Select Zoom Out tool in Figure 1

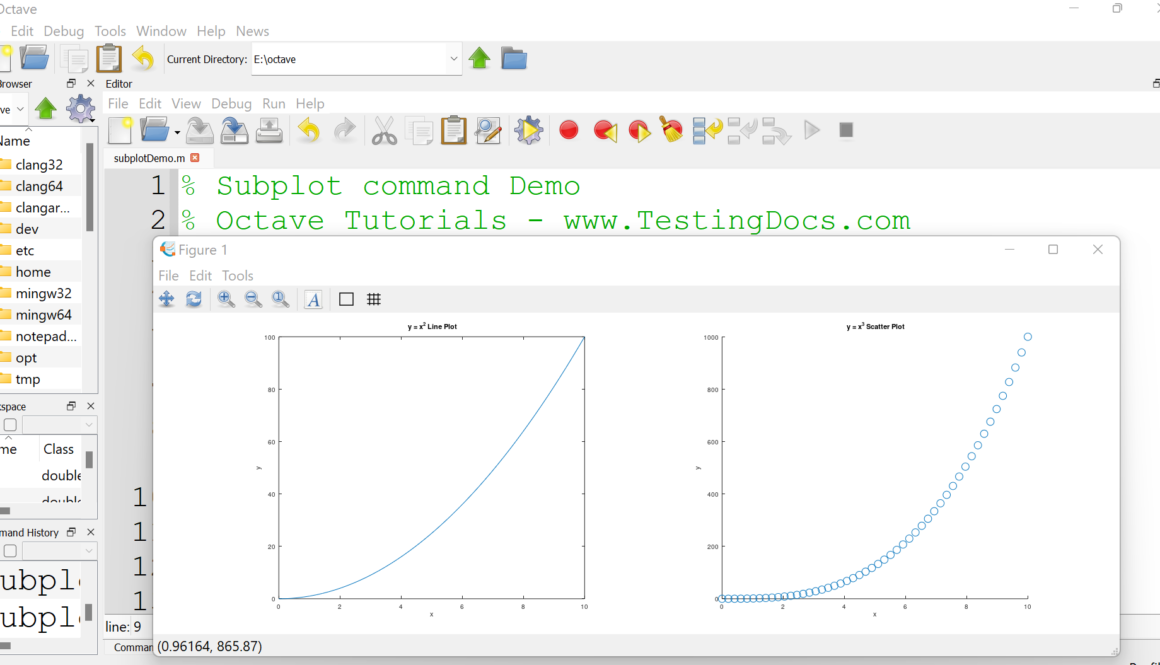pyautogui.click(x=253, y=299)
